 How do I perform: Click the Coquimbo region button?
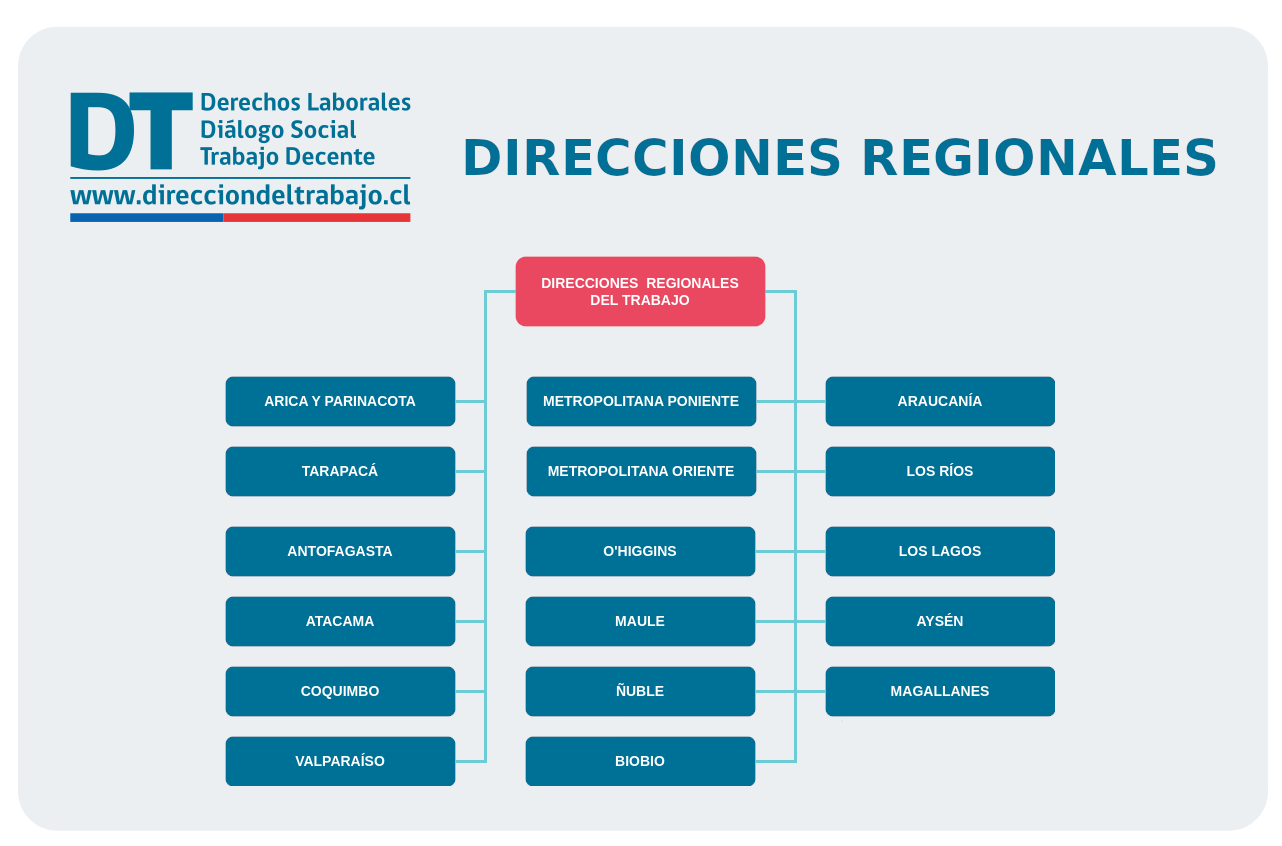[340, 691]
